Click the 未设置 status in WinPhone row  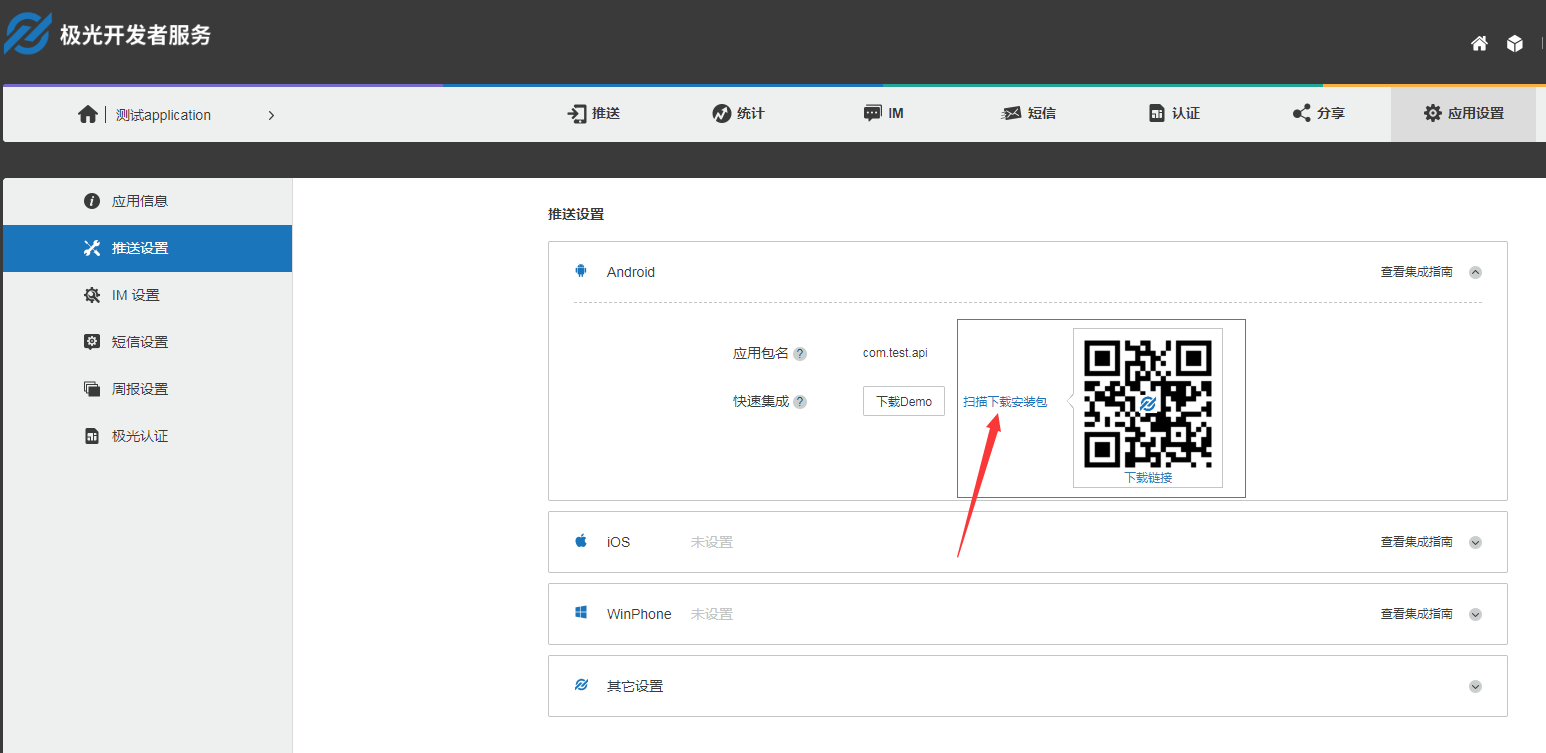[x=712, y=614]
